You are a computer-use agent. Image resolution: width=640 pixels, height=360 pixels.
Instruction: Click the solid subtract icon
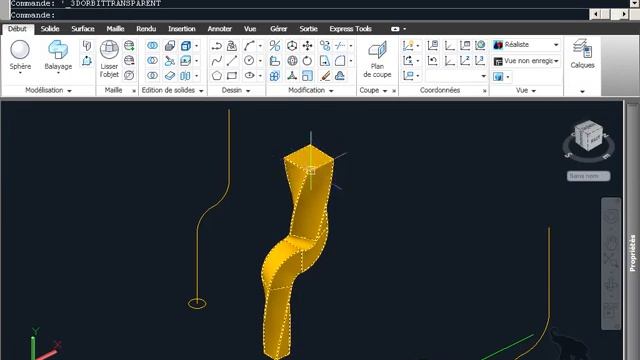coord(152,60)
